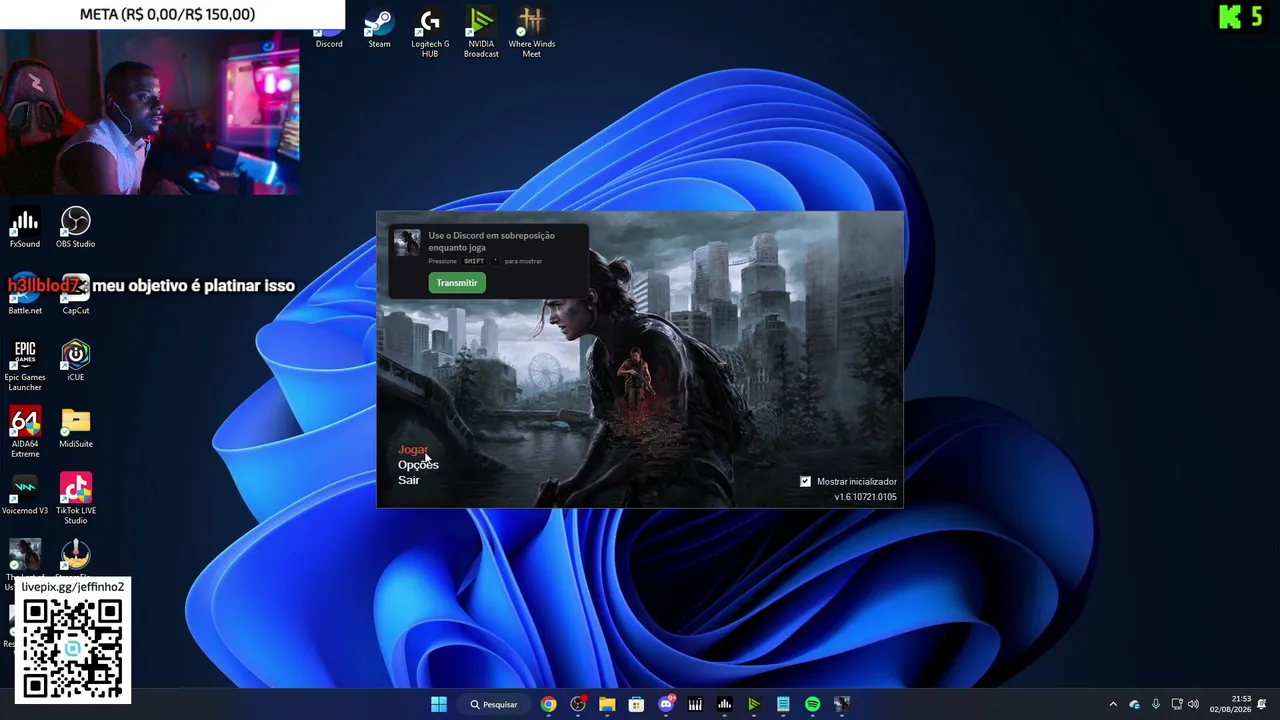The image size is (1280, 720).
Task: Uncheck the Mostrar inicializador checkbox
Action: pyautogui.click(x=805, y=482)
